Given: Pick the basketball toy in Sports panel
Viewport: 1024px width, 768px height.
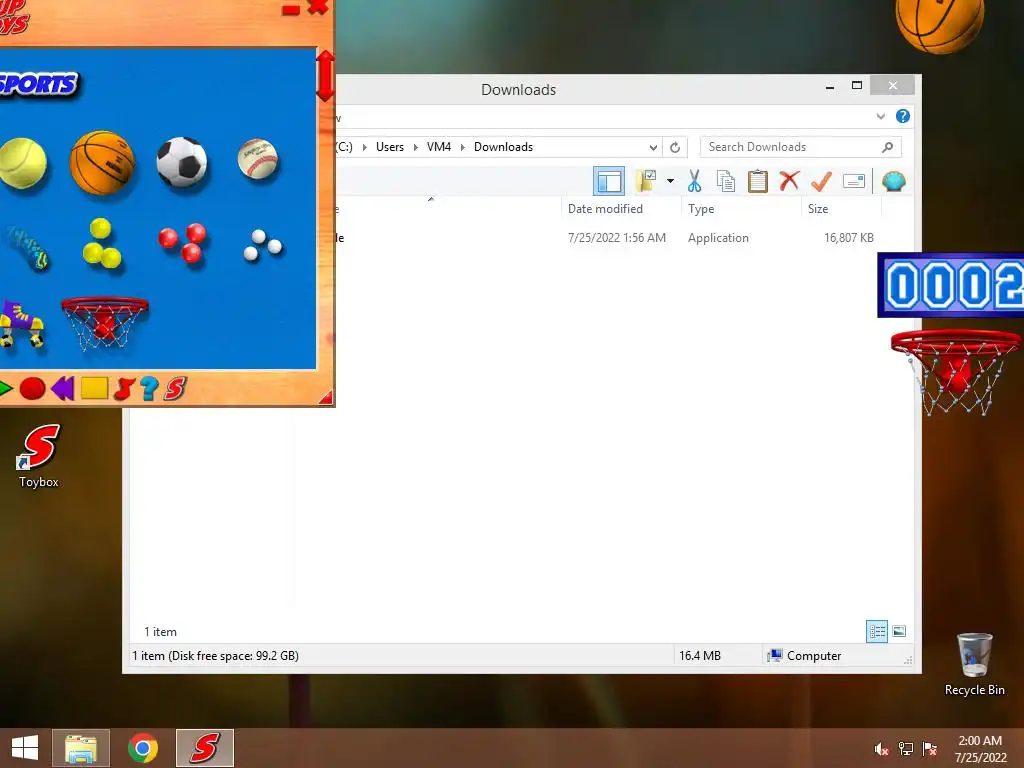Looking at the screenshot, I should tap(102, 163).
